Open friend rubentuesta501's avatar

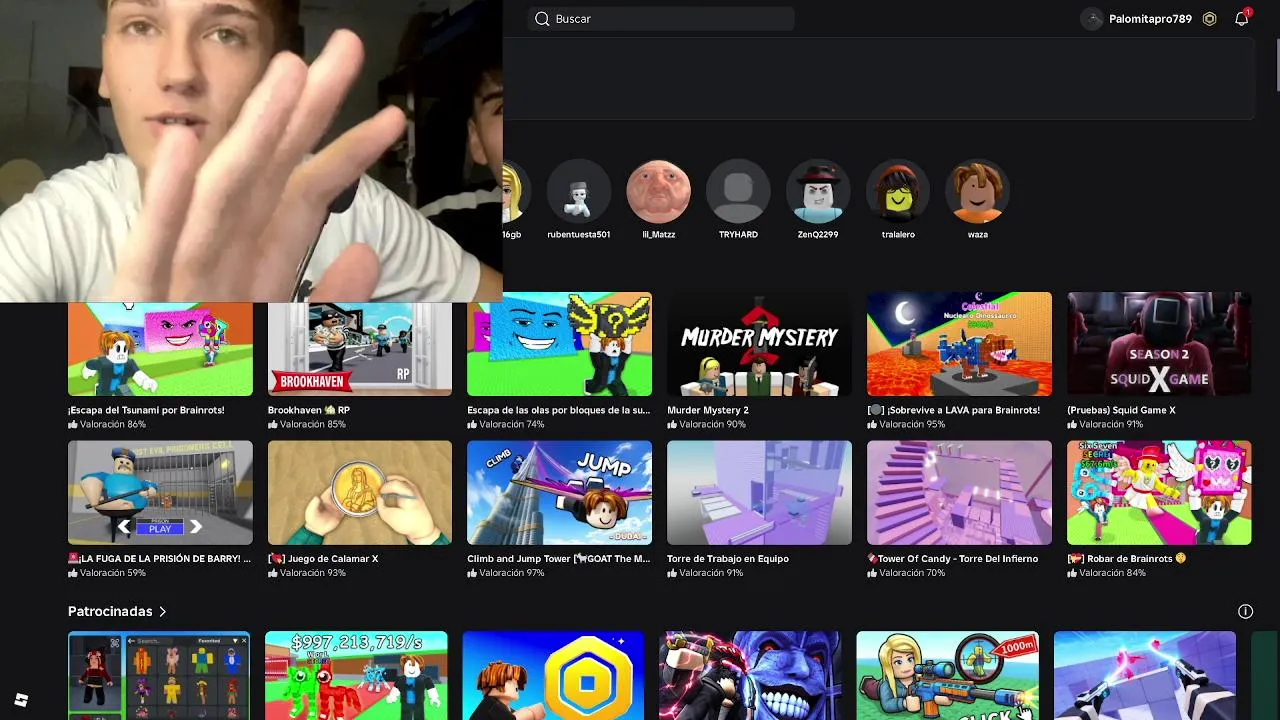(x=578, y=191)
